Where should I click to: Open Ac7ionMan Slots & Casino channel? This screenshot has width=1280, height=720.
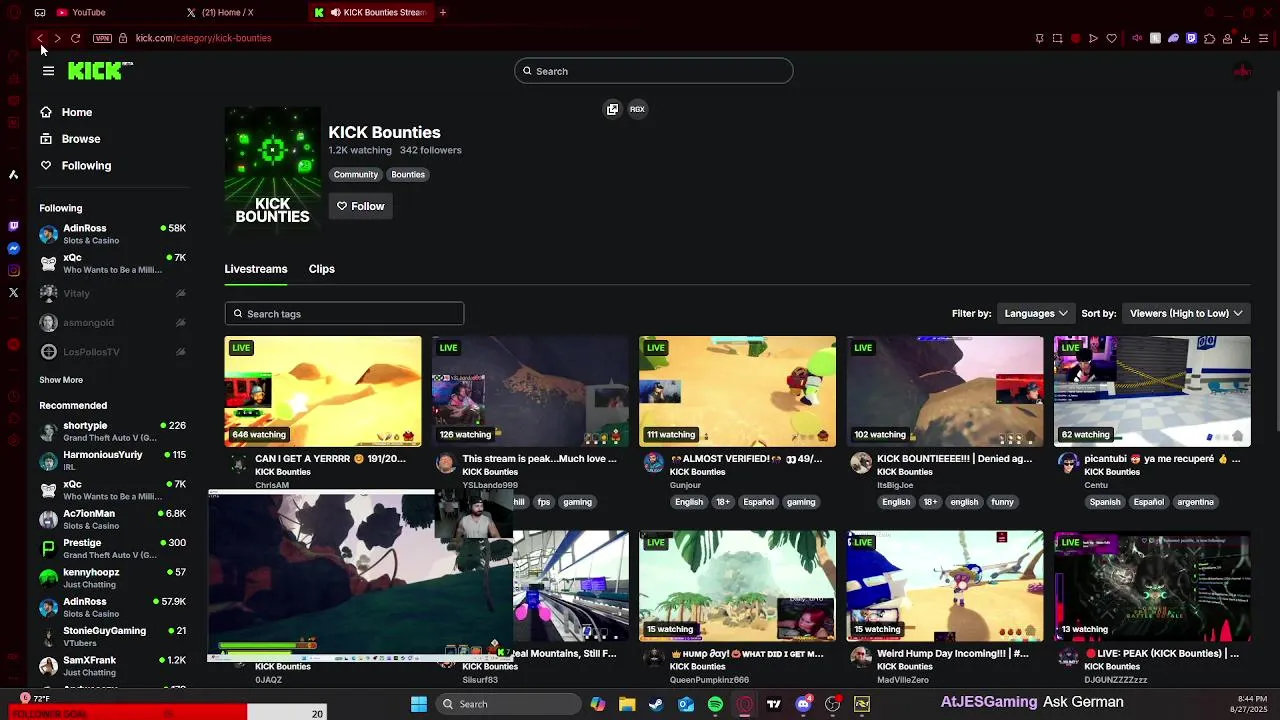coord(113,519)
